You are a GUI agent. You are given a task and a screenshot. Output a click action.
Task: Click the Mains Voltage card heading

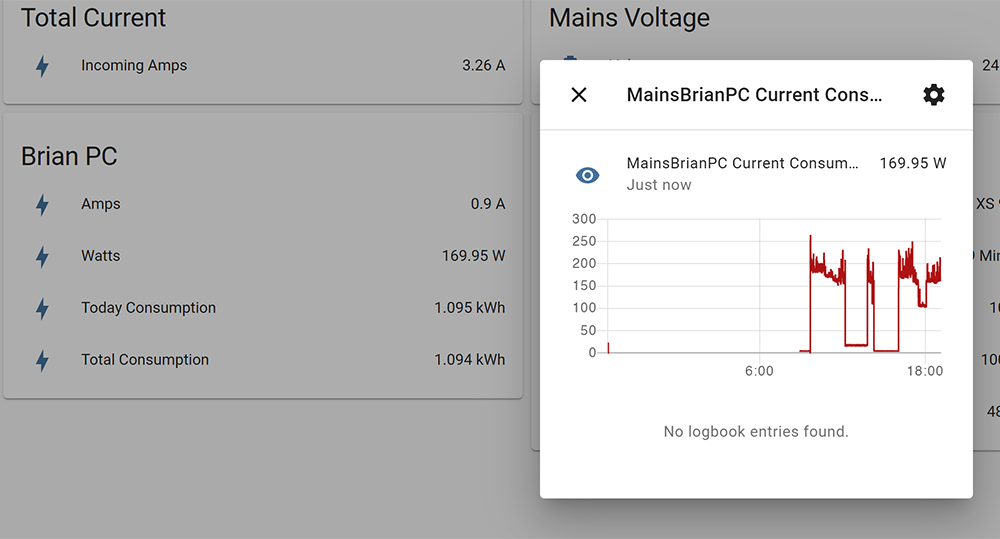629,18
